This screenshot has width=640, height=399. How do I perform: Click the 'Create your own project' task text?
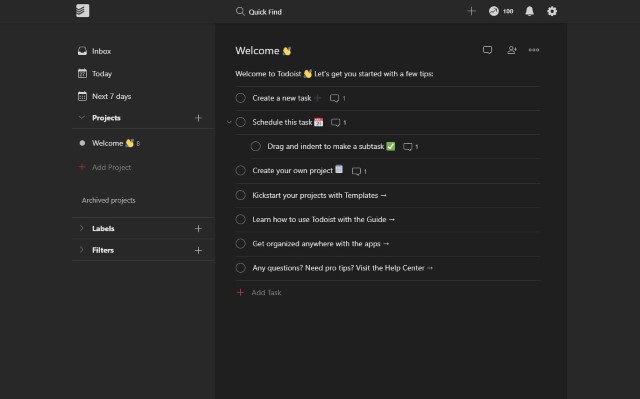pyautogui.click(x=292, y=171)
